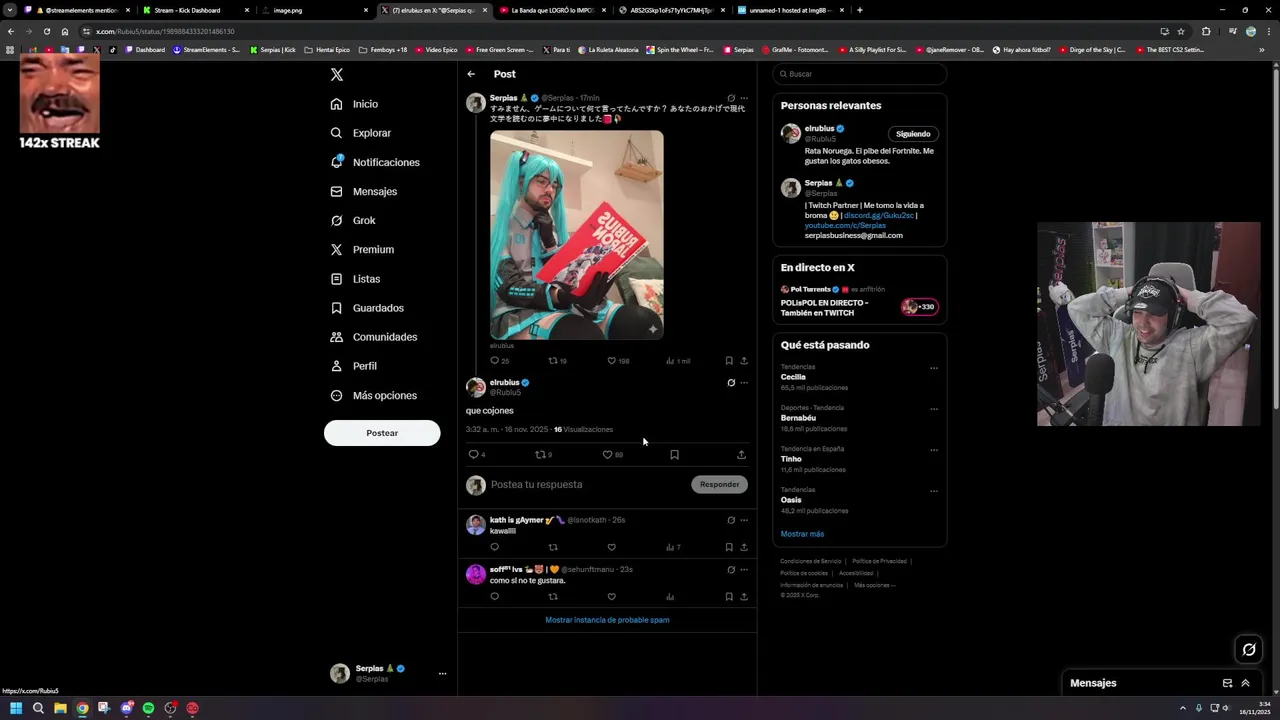This screenshot has width=1280, height=720.
Task: Open the Explorar page
Action: [360, 133]
